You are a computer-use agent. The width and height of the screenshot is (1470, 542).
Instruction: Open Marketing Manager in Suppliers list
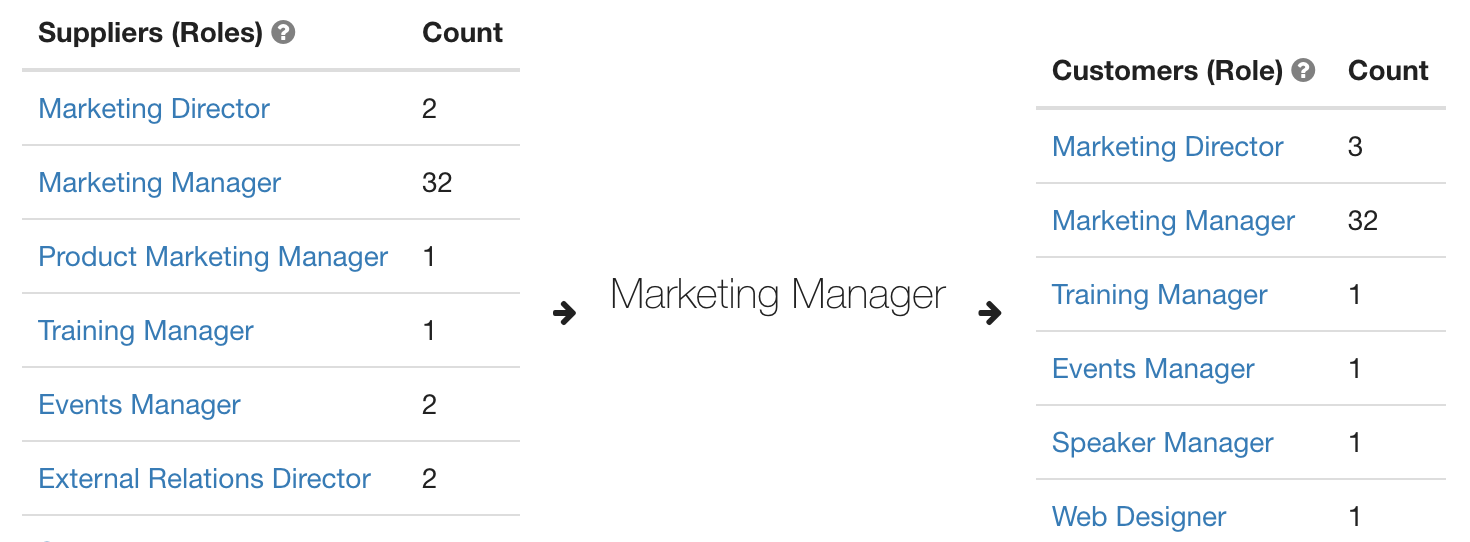pos(160,183)
